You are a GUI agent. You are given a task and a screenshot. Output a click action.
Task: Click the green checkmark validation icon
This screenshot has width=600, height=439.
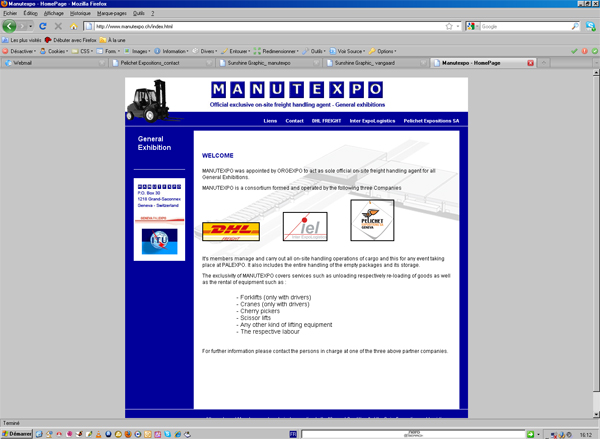coord(574,51)
